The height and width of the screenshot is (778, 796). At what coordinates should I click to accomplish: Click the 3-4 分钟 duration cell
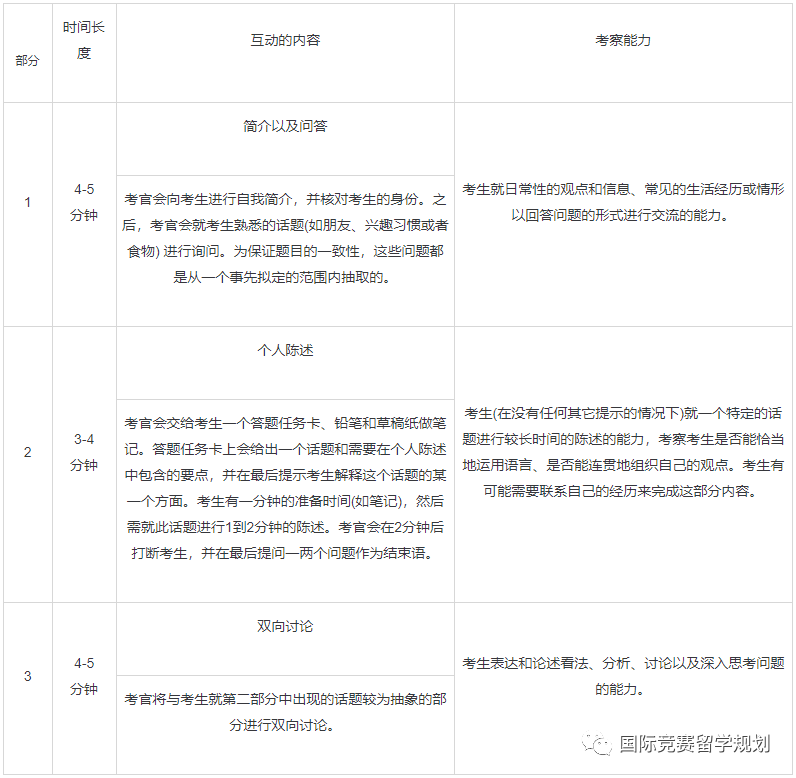coord(84,452)
